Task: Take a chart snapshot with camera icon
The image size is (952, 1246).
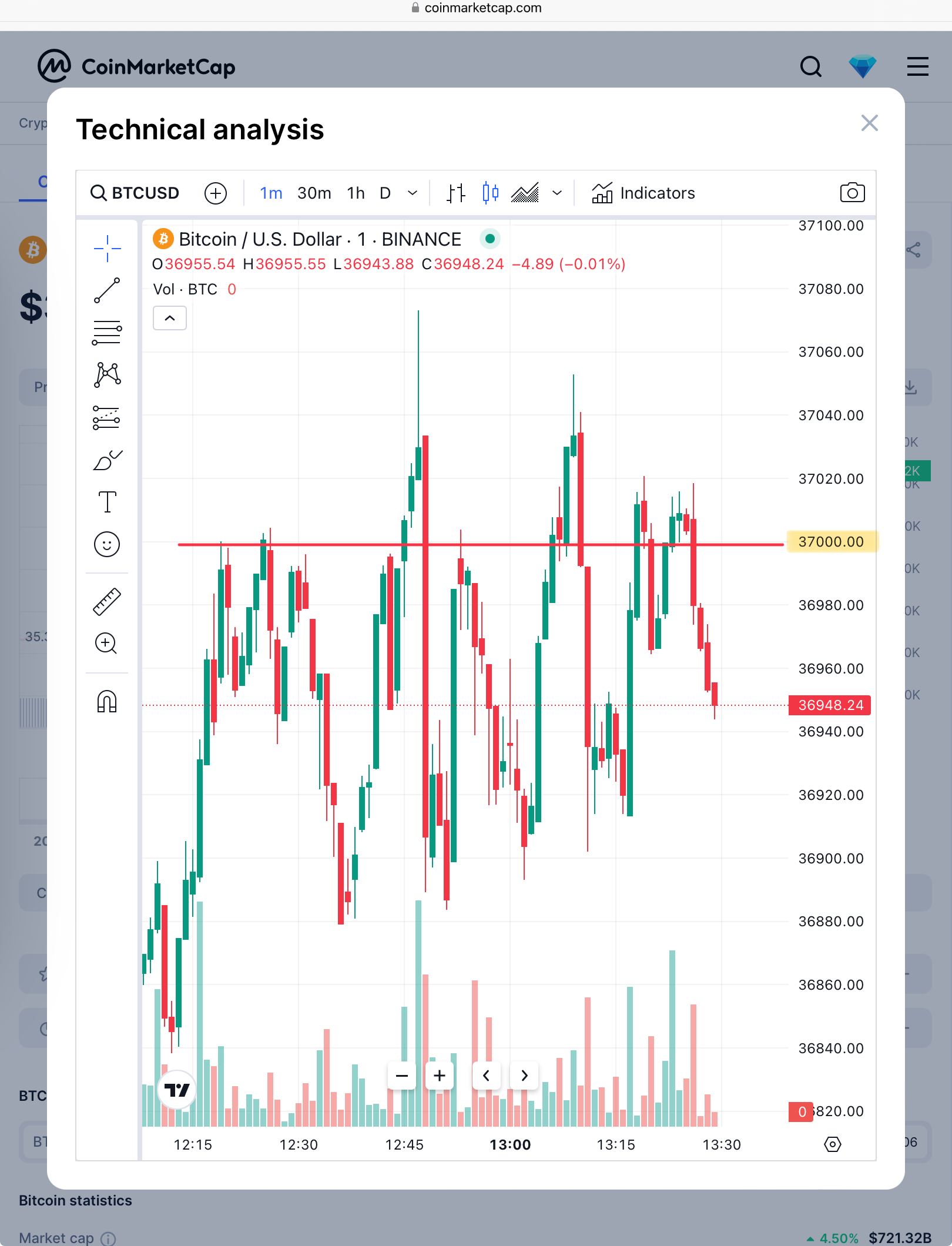Action: point(852,193)
